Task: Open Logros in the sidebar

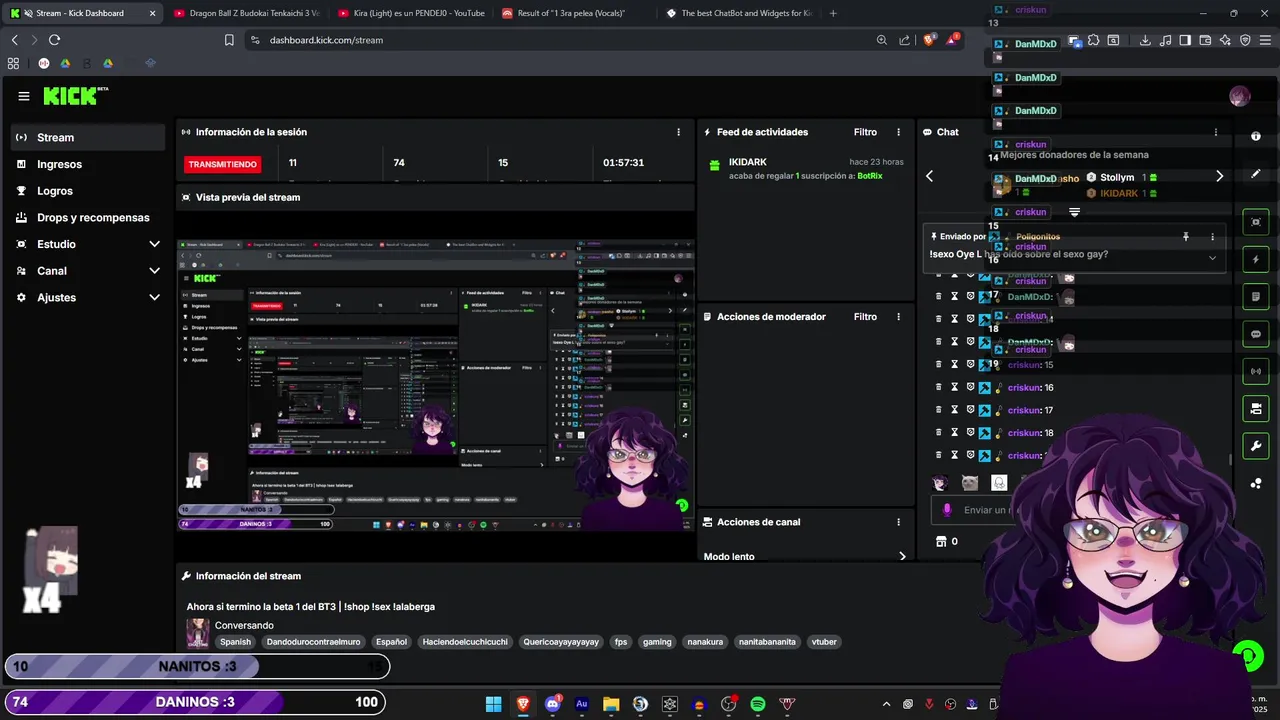Action: (88, 191)
